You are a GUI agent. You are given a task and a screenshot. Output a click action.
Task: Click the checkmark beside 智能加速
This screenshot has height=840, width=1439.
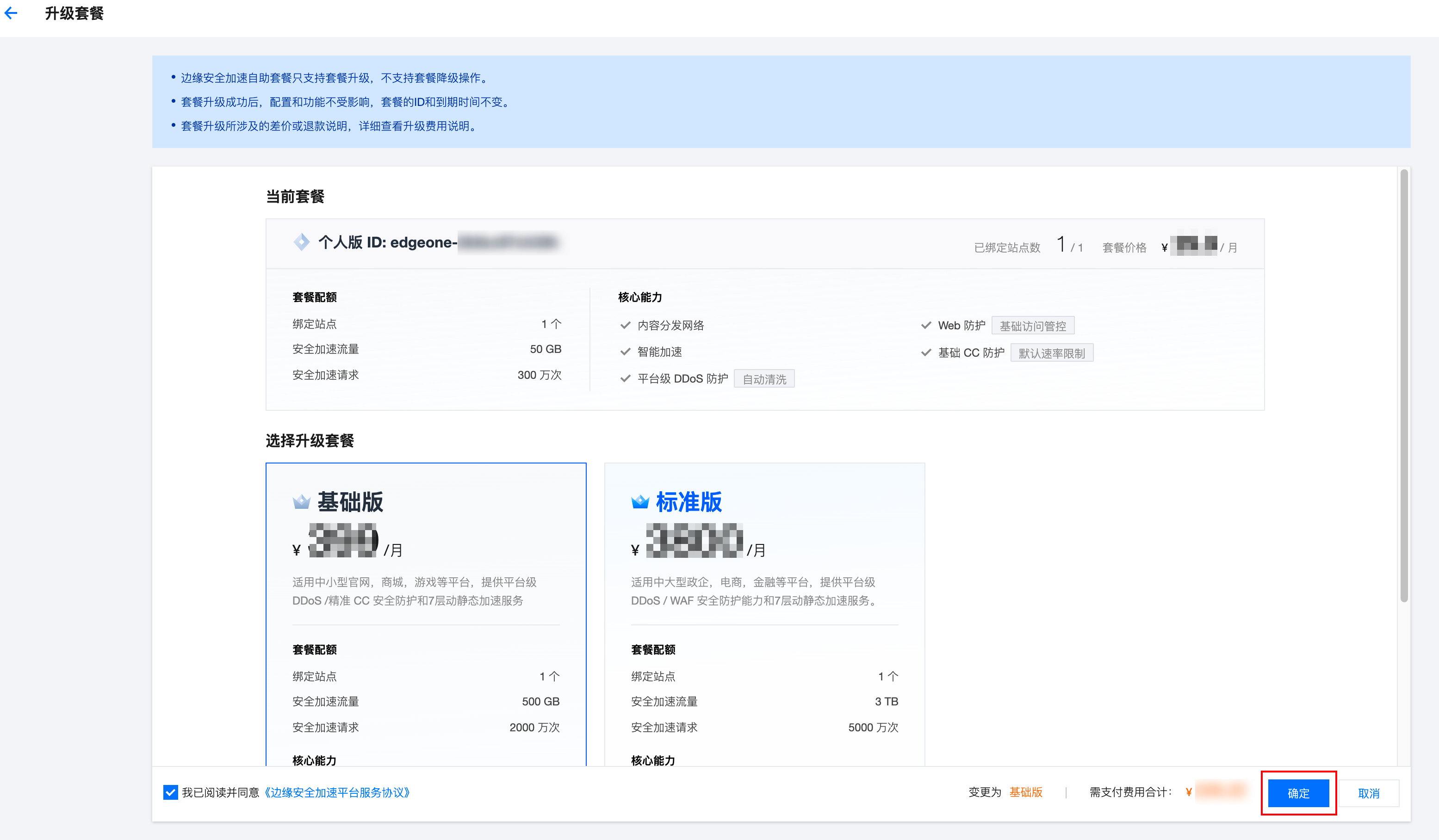click(x=625, y=352)
